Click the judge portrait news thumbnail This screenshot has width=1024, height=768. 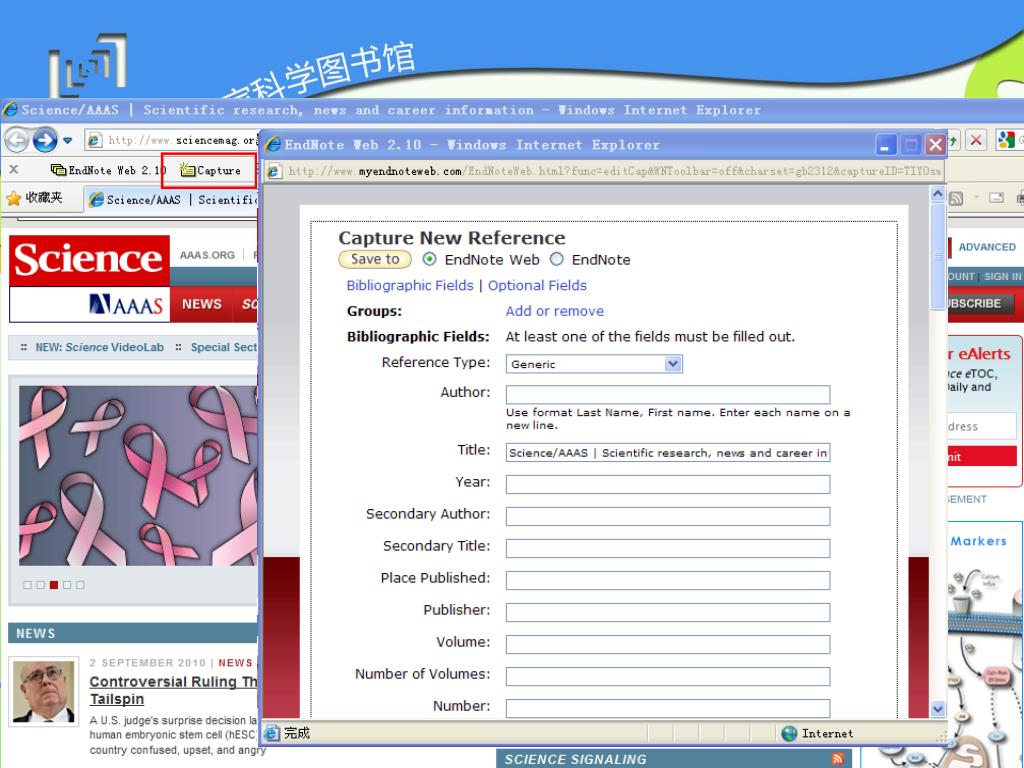(x=44, y=691)
